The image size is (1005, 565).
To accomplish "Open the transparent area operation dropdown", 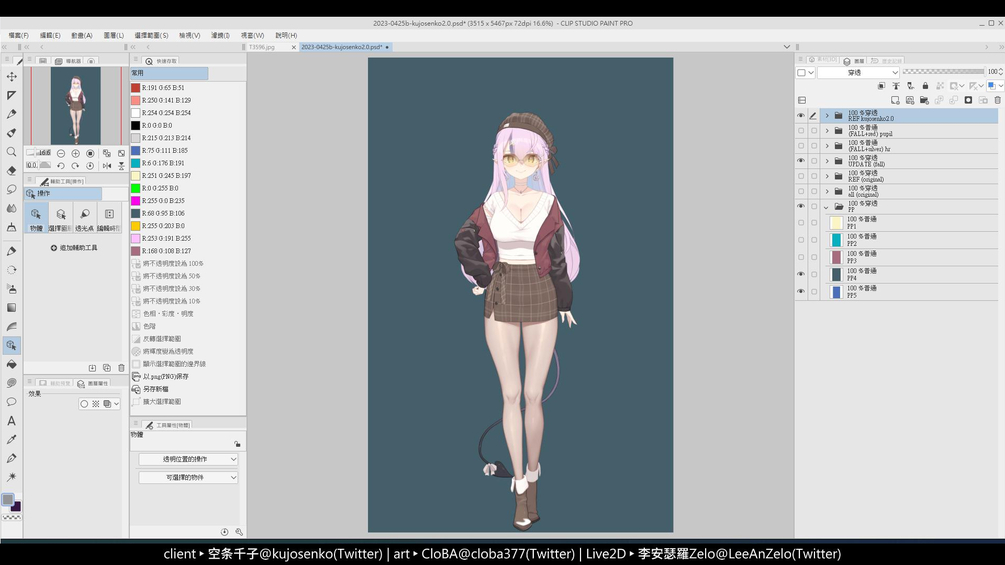I will (188, 459).
